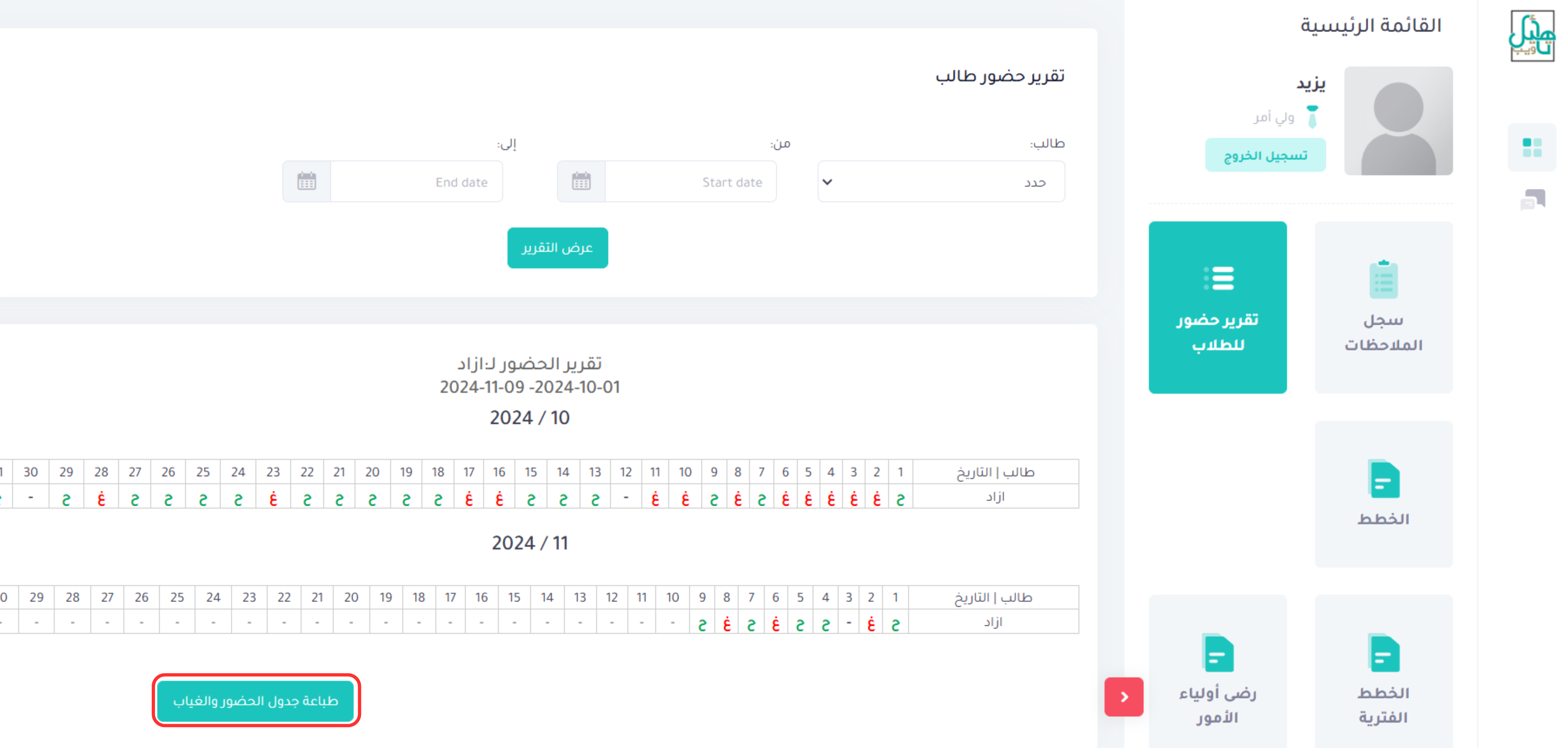1568x748 pixels.
Task: Click the 2024 / 10 month heading
Action: [530, 417]
